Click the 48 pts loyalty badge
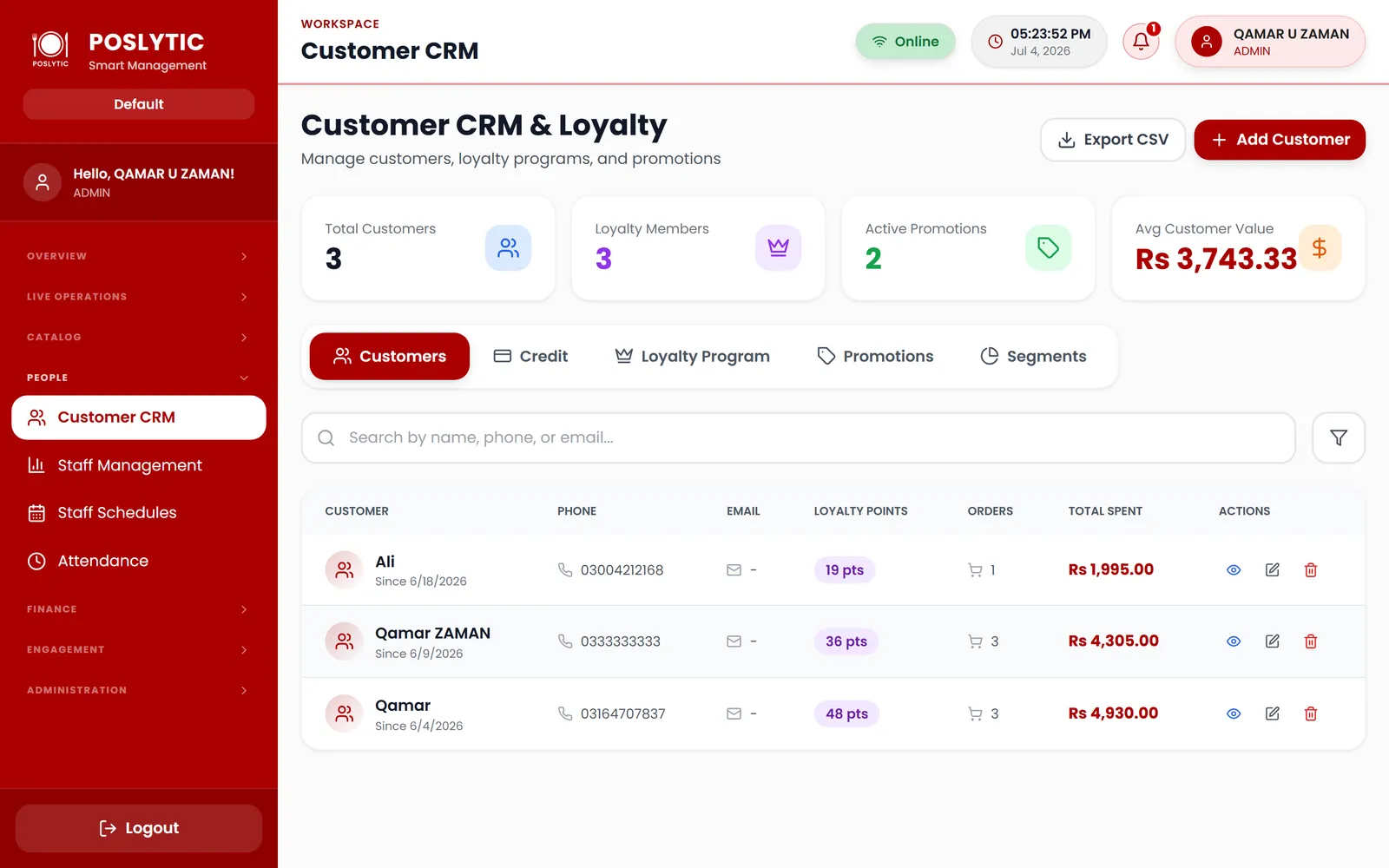Image resolution: width=1389 pixels, height=868 pixels. 846,713
